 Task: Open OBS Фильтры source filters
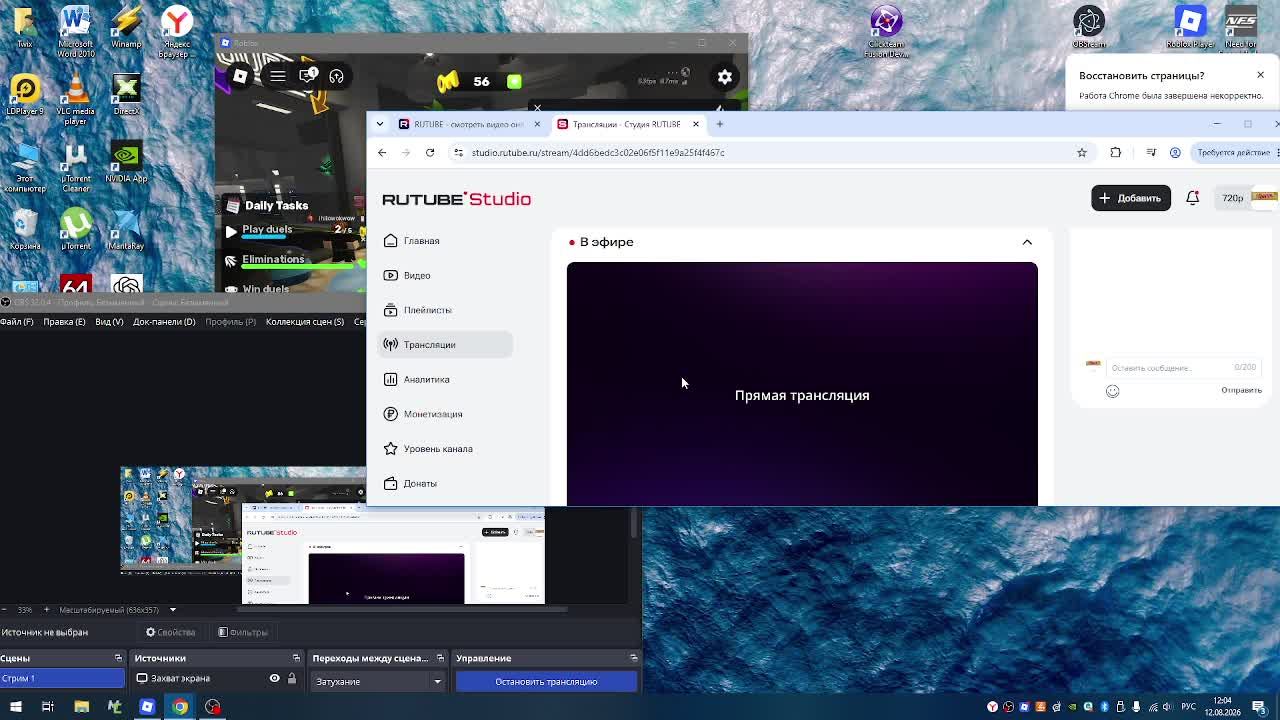tap(243, 632)
